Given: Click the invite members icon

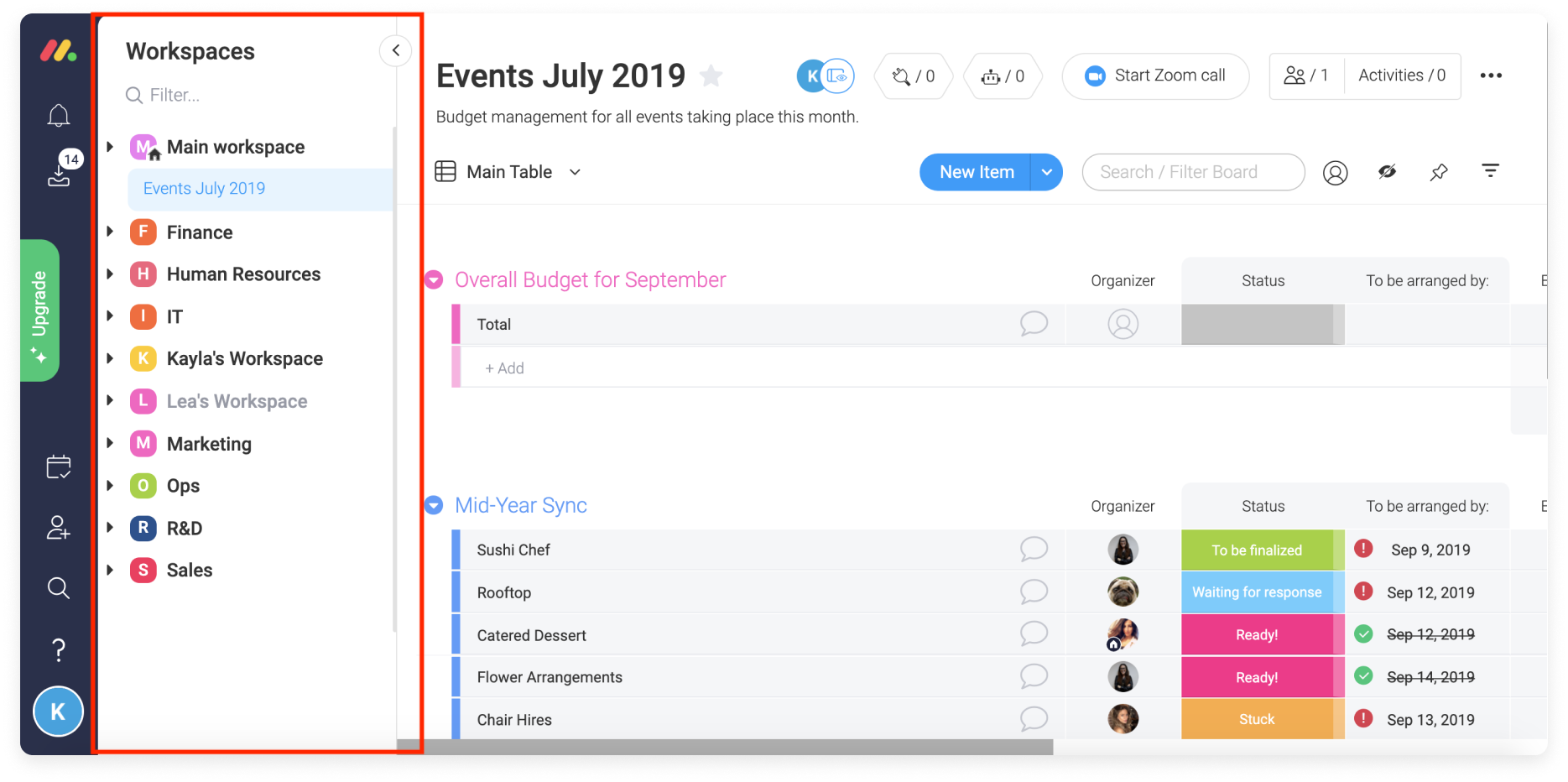Looking at the screenshot, I should [x=58, y=528].
